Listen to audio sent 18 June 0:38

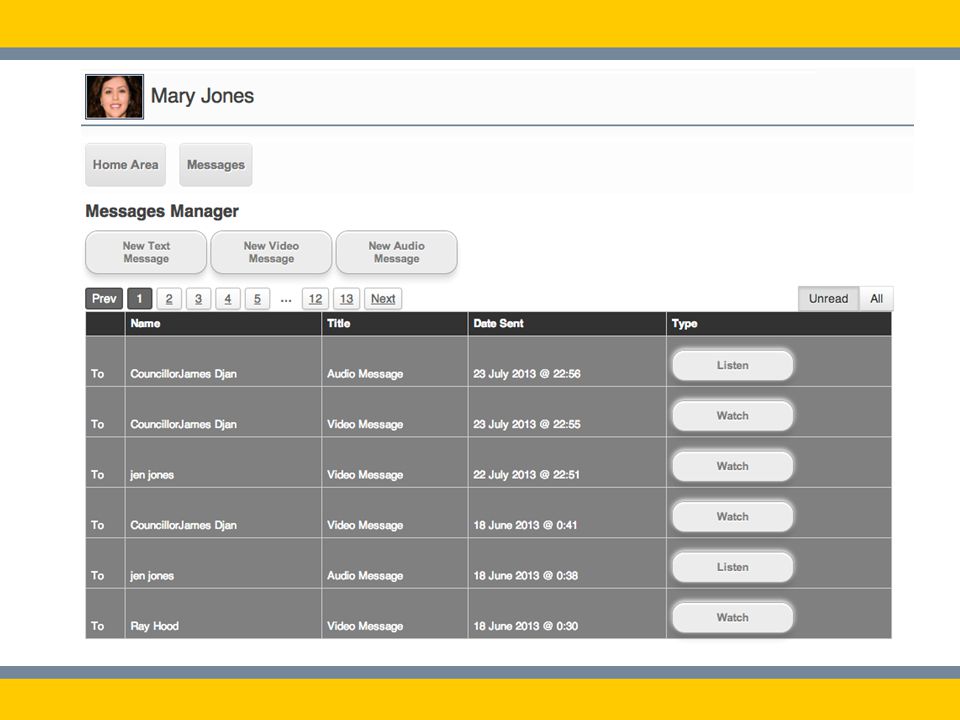point(733,568)
